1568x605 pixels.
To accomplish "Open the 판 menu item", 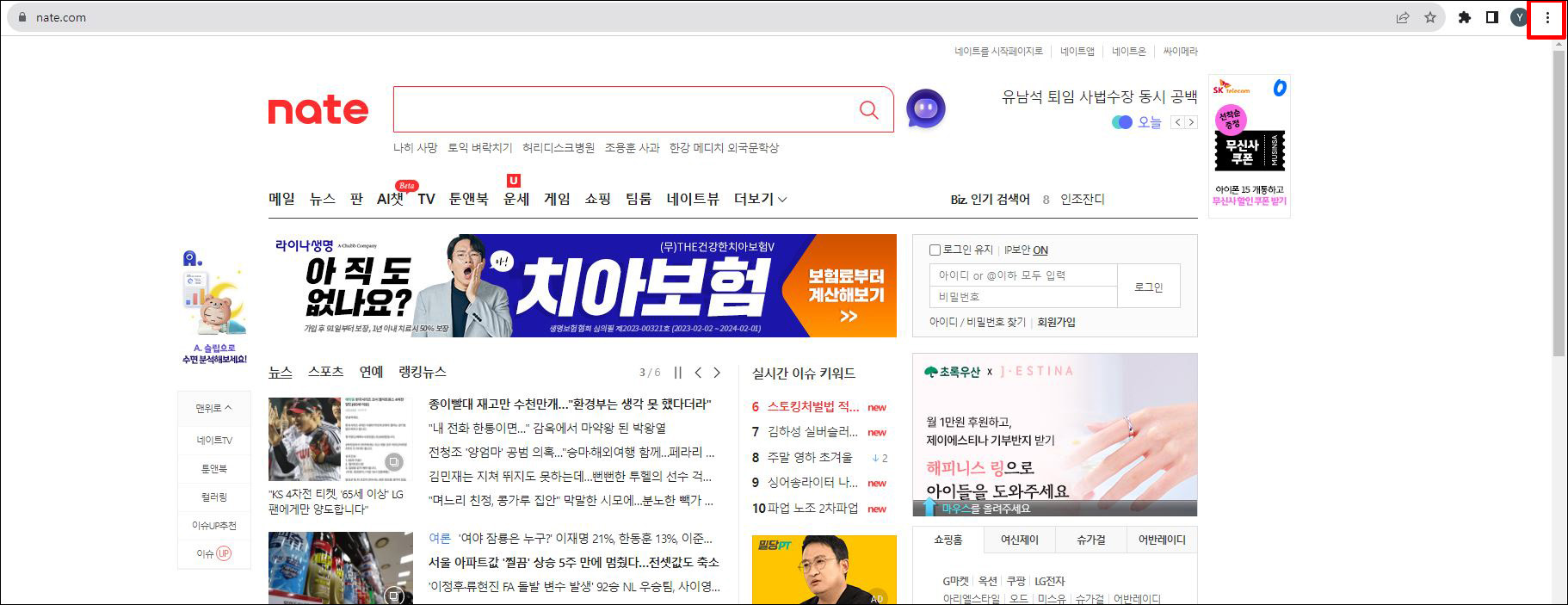I will [356, 199].
